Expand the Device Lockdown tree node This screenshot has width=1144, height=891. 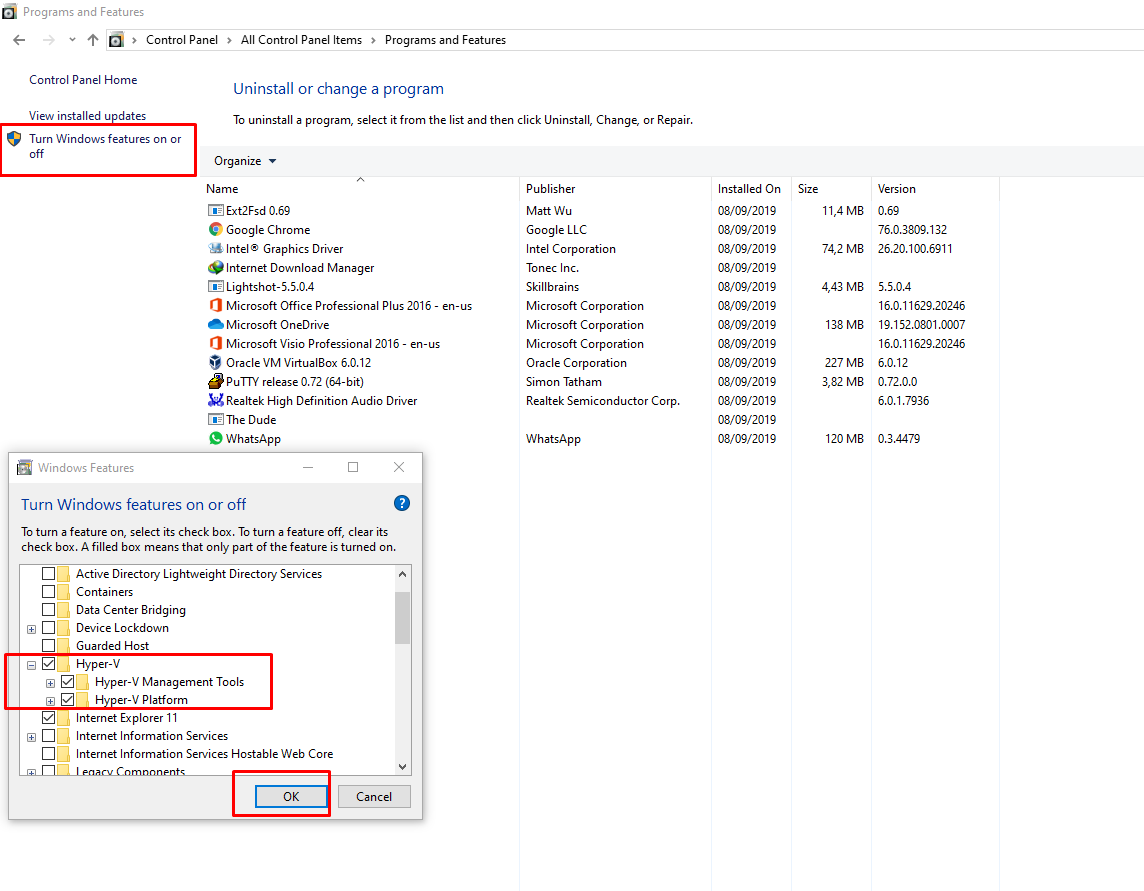pos(31,629)
